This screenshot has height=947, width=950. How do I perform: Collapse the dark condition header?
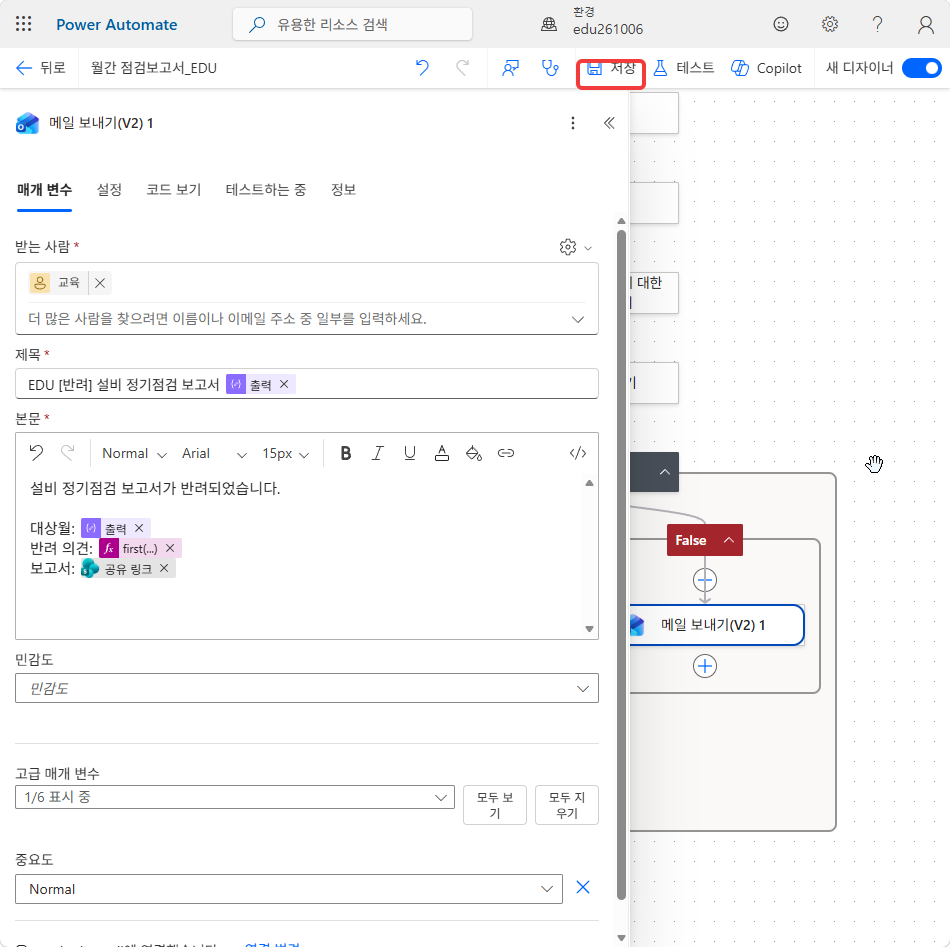[x=665, y=472]
